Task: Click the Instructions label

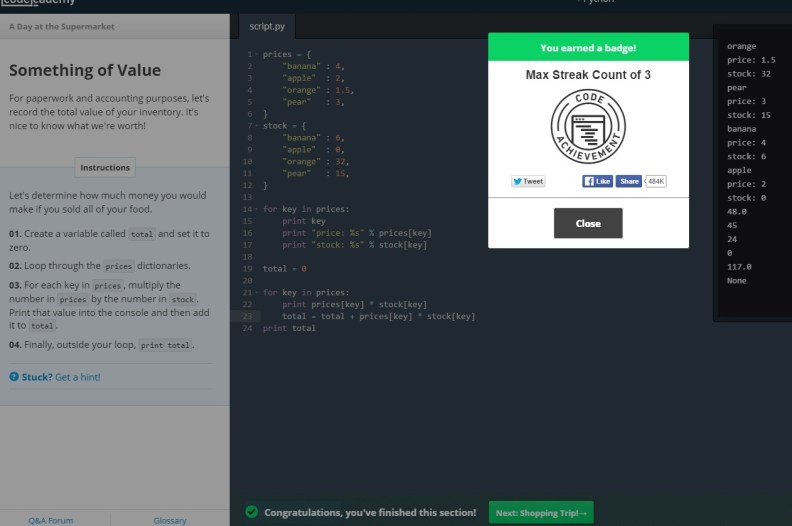Action: pyautogui.click(x=105, y=167)
